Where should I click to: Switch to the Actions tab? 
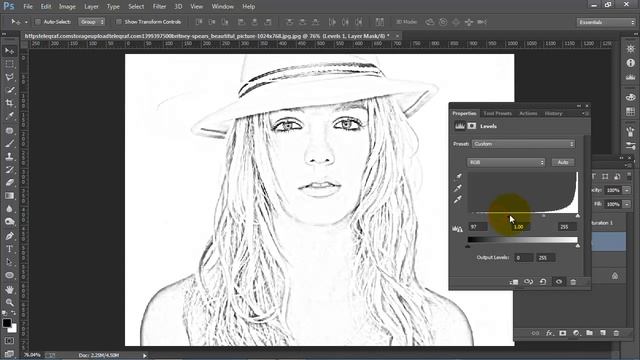pyautogui.click(x=528, y=113)
